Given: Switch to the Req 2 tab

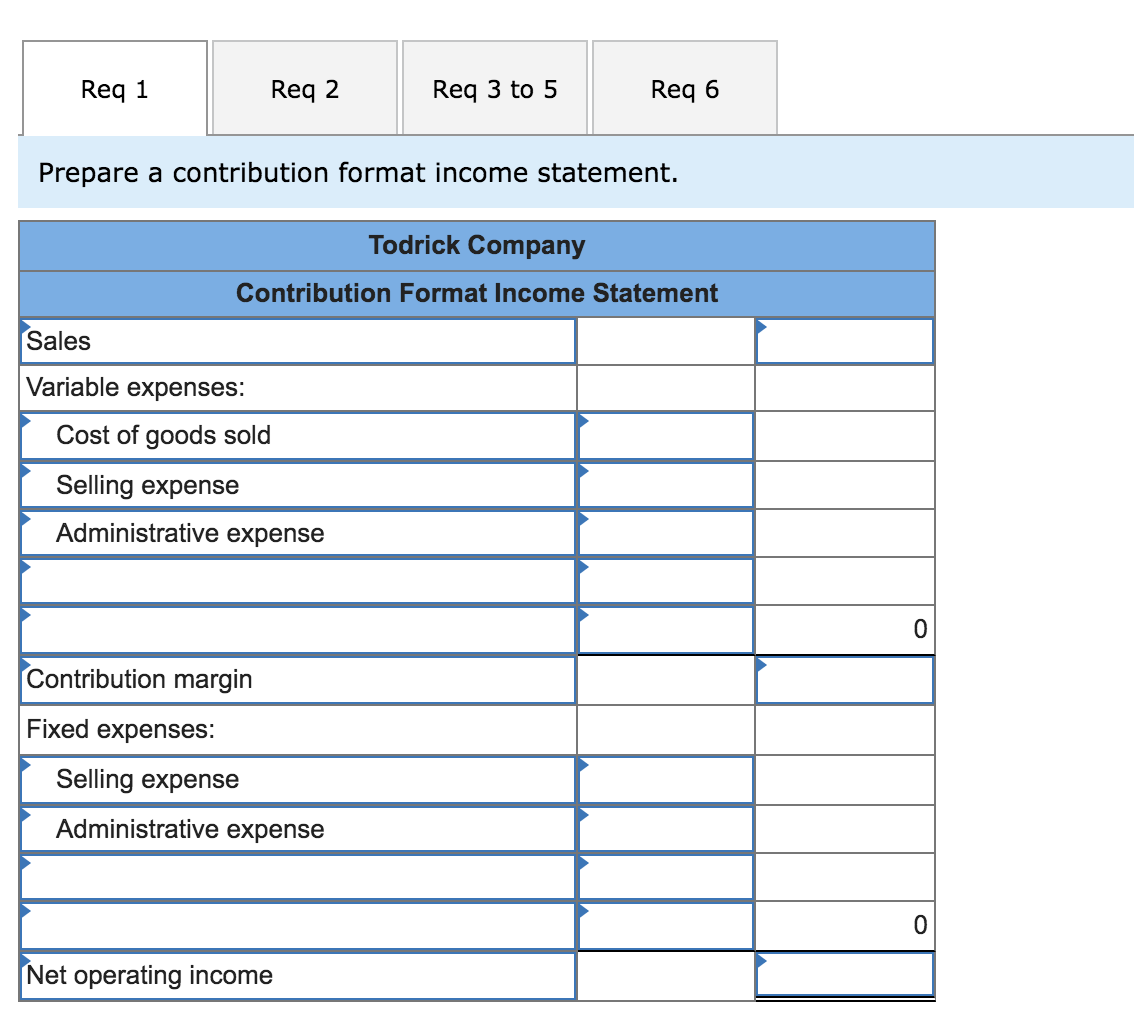Looking at the screenshot, I should tap(304, 89).
